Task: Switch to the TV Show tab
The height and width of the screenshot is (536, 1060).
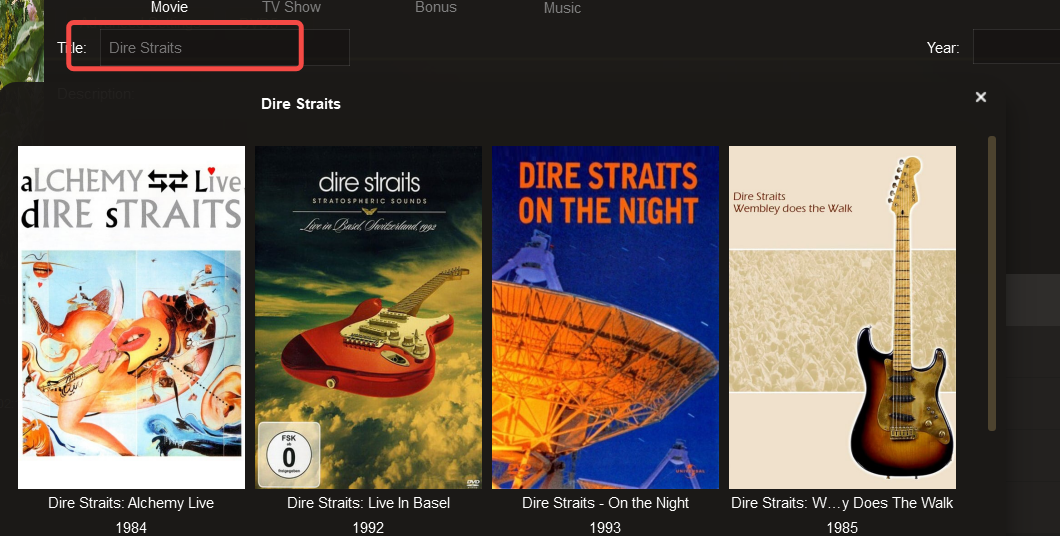Action: point(291,7)
